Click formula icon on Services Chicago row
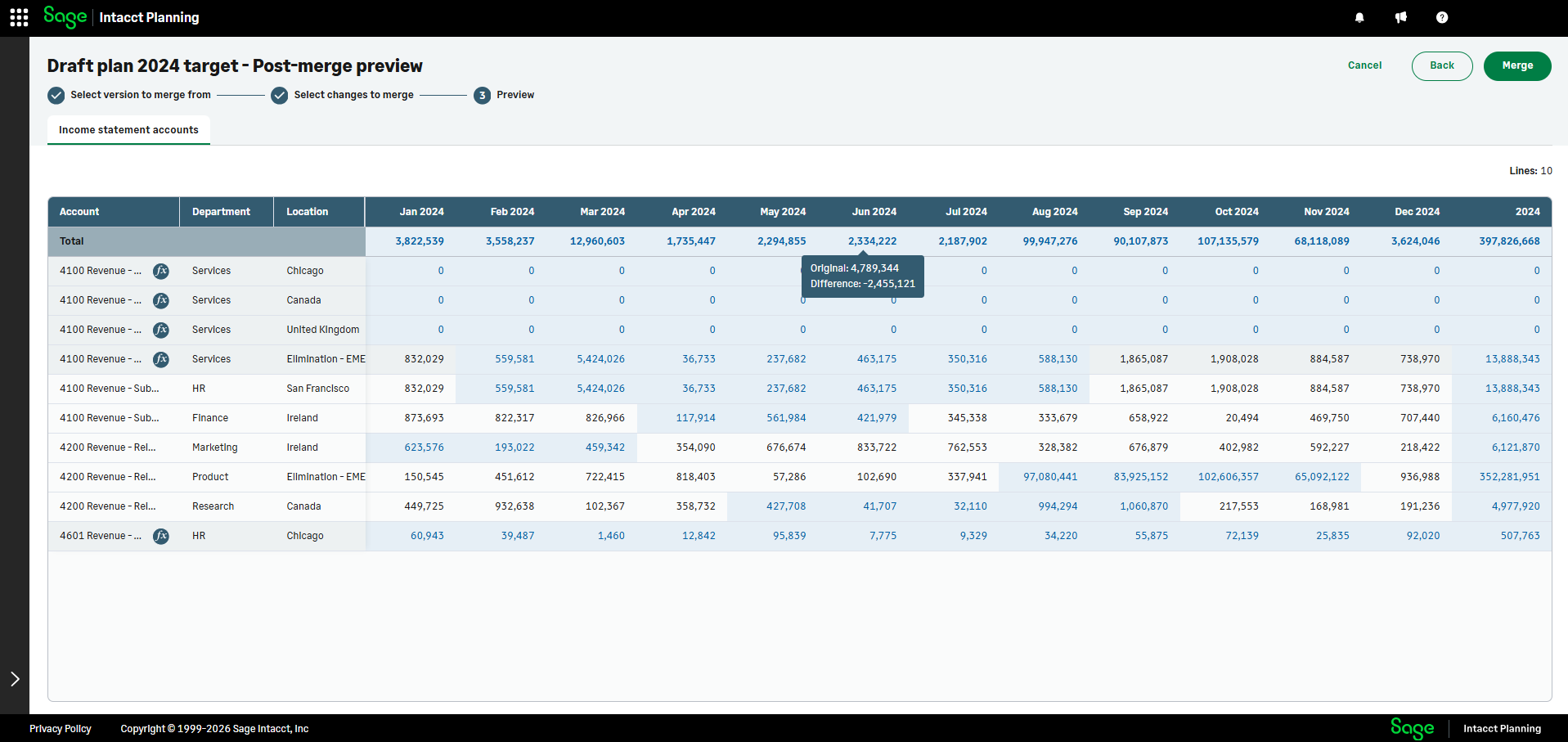Screen dimensions: 1568x742 pos(161,271)
